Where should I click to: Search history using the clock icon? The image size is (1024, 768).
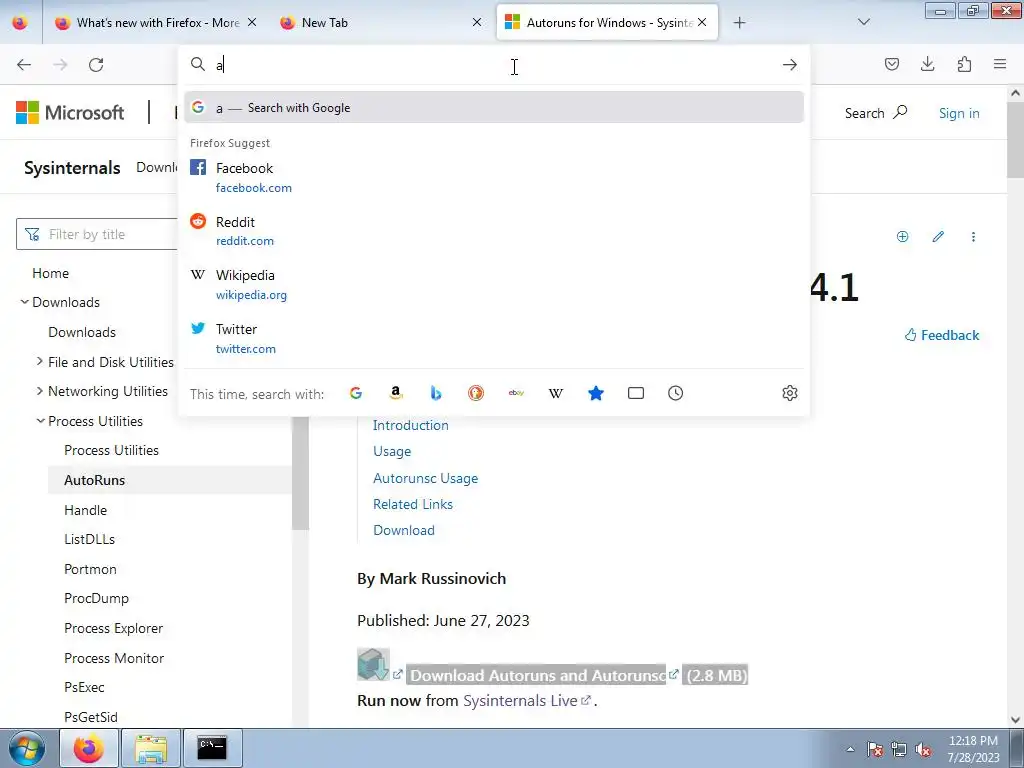pyautogui.click(x=675, y=393)
